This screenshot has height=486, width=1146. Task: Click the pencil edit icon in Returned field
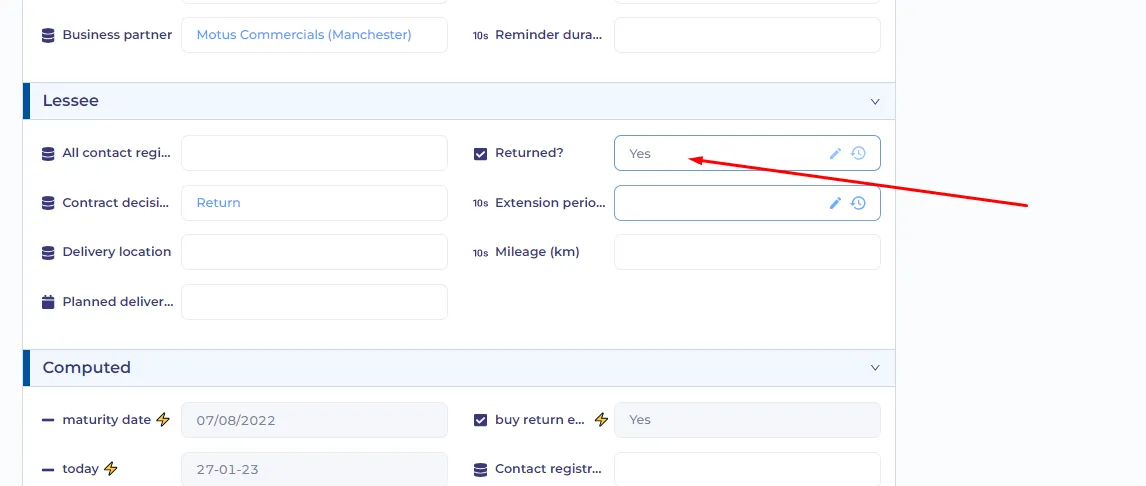pos(835,153)
